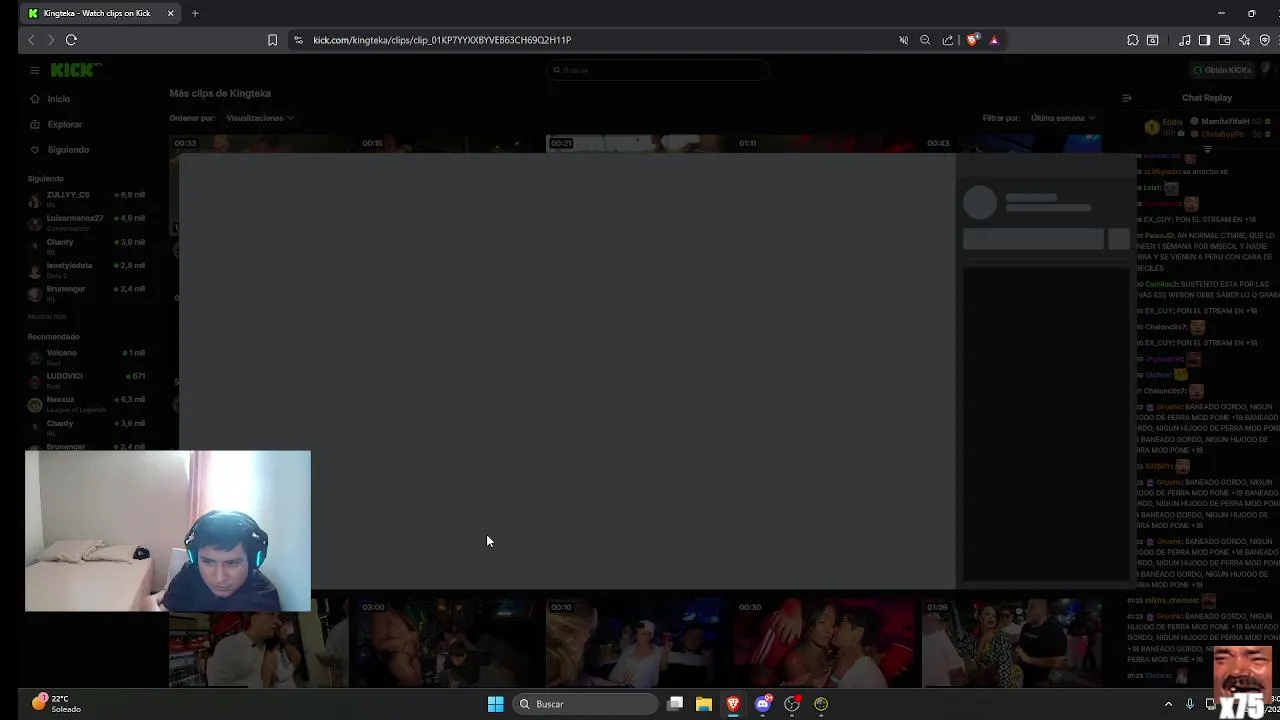Open Leo AI assistant icon
1280x720 pixels.
(x=1244, y=40)
